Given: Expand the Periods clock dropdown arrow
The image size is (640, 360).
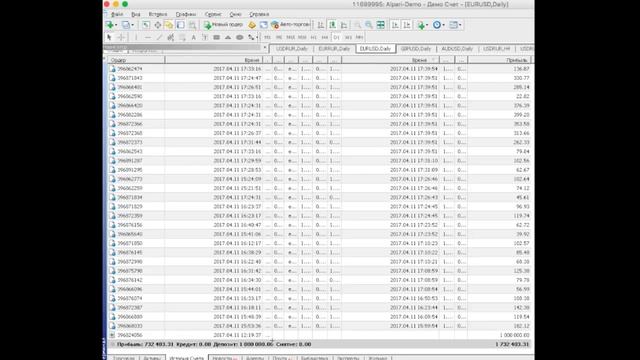Looking at the screenshot, I should pos(444,25).
